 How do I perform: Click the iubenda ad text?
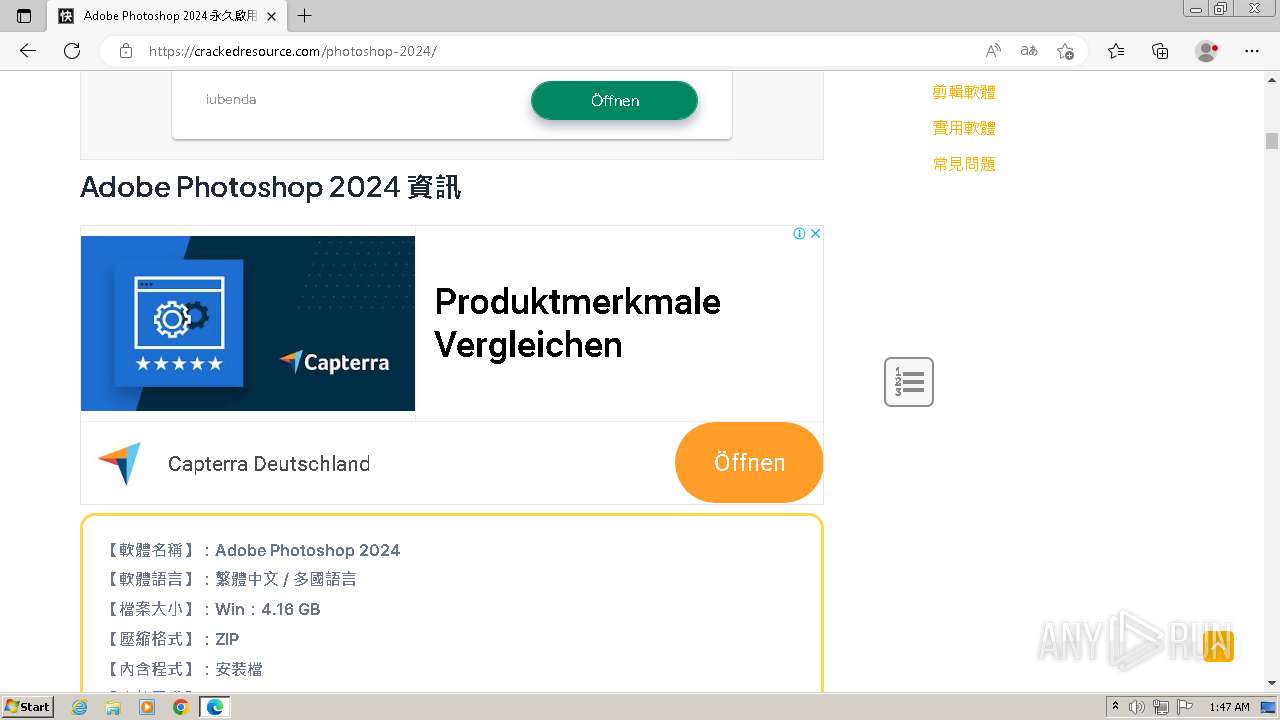tap(231, 100)
